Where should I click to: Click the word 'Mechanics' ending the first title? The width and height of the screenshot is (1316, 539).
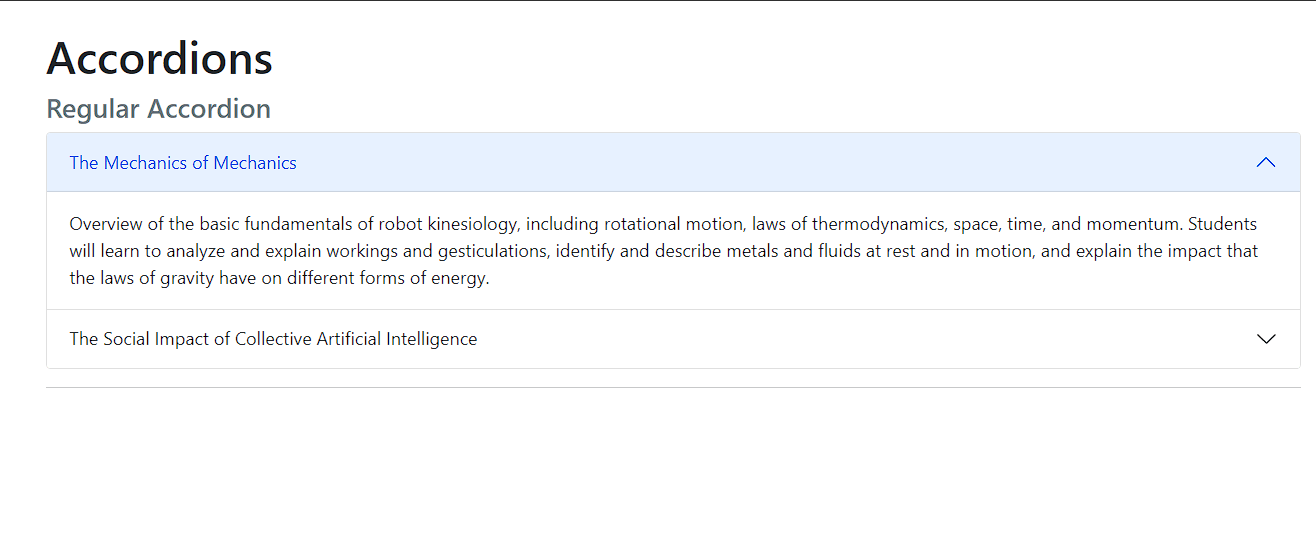255,163
